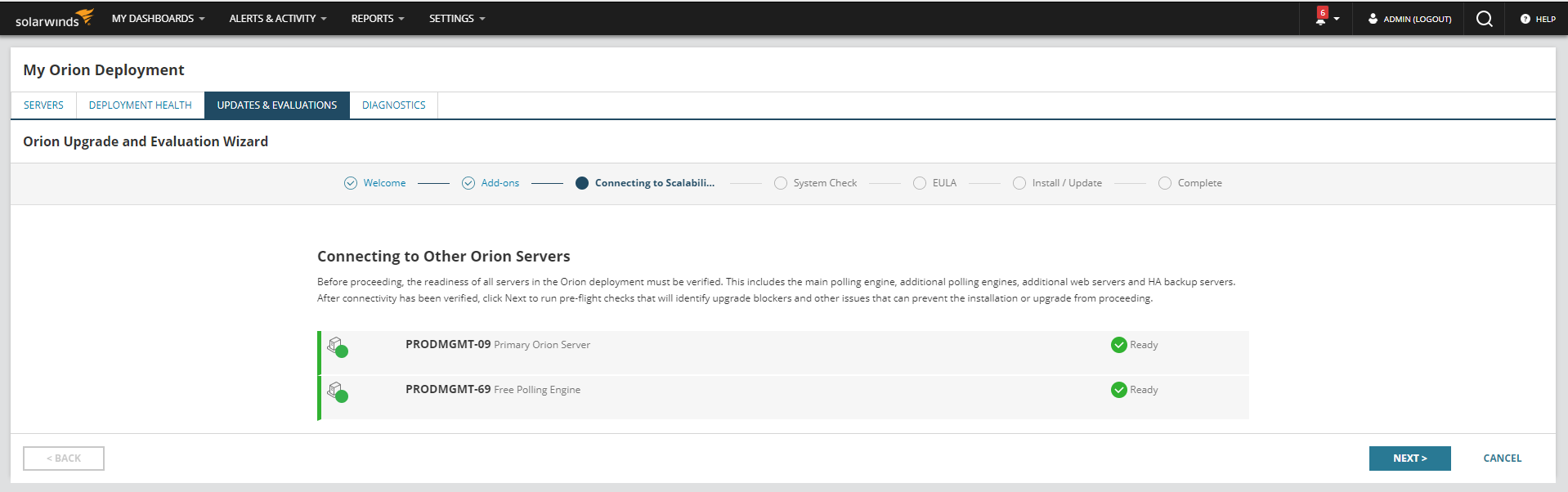Screen dimensions: 1568x492
Task: Click the Cancel link
Action: [x=1503, y=458]
